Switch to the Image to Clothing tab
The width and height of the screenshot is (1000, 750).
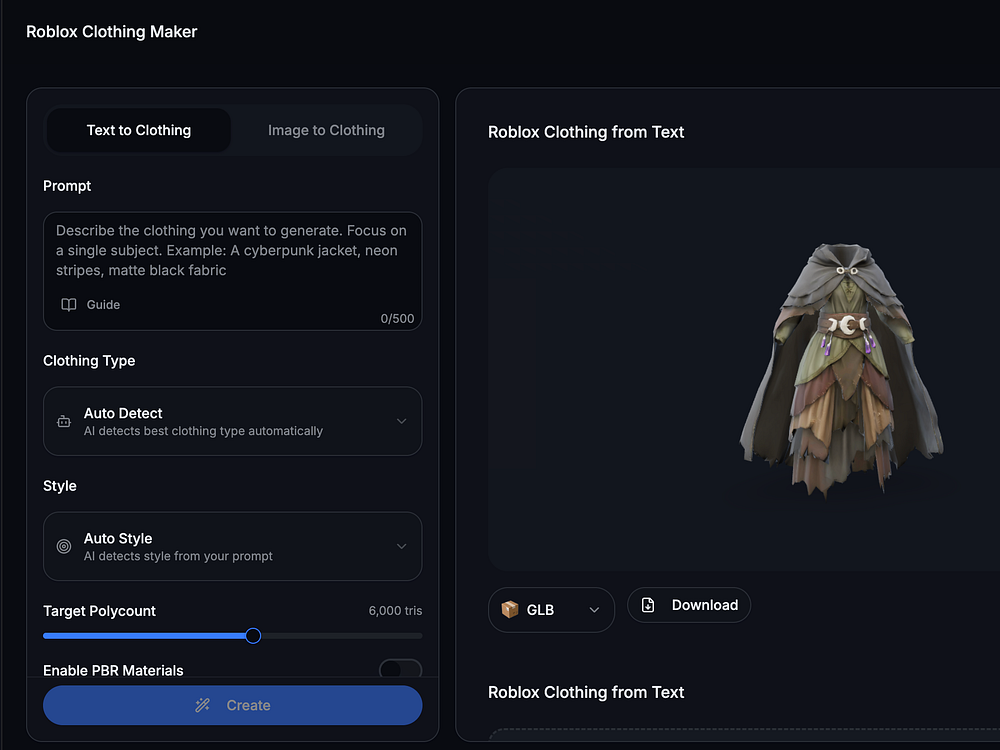(x=326, y=130)
